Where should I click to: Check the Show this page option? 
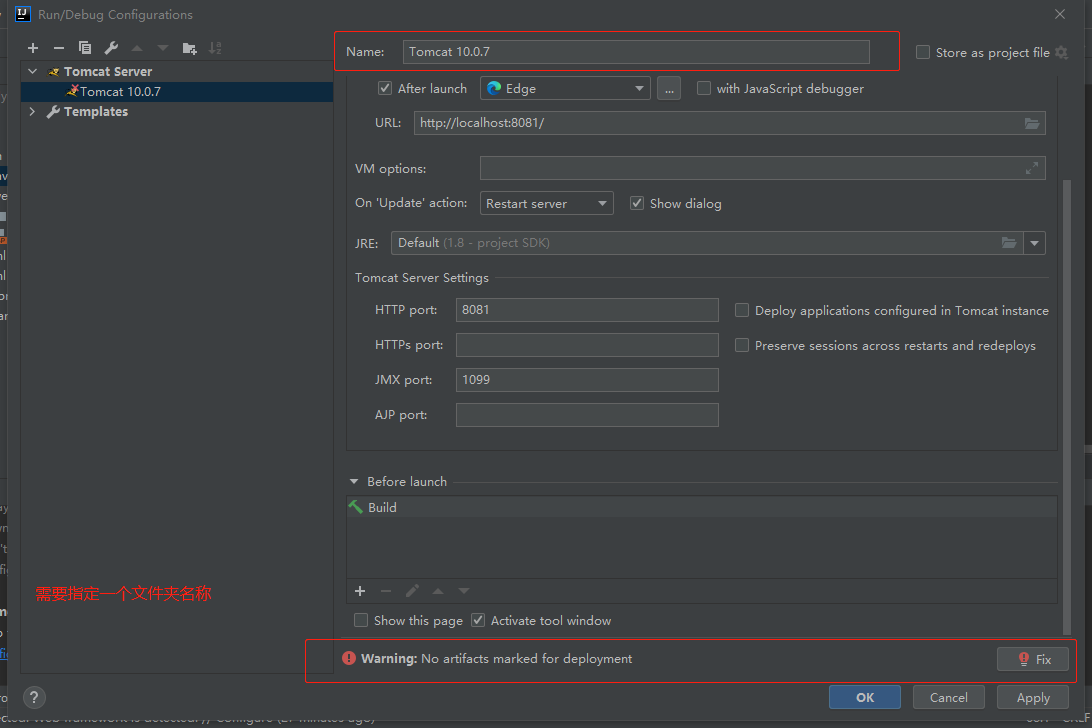coord(361,620)
